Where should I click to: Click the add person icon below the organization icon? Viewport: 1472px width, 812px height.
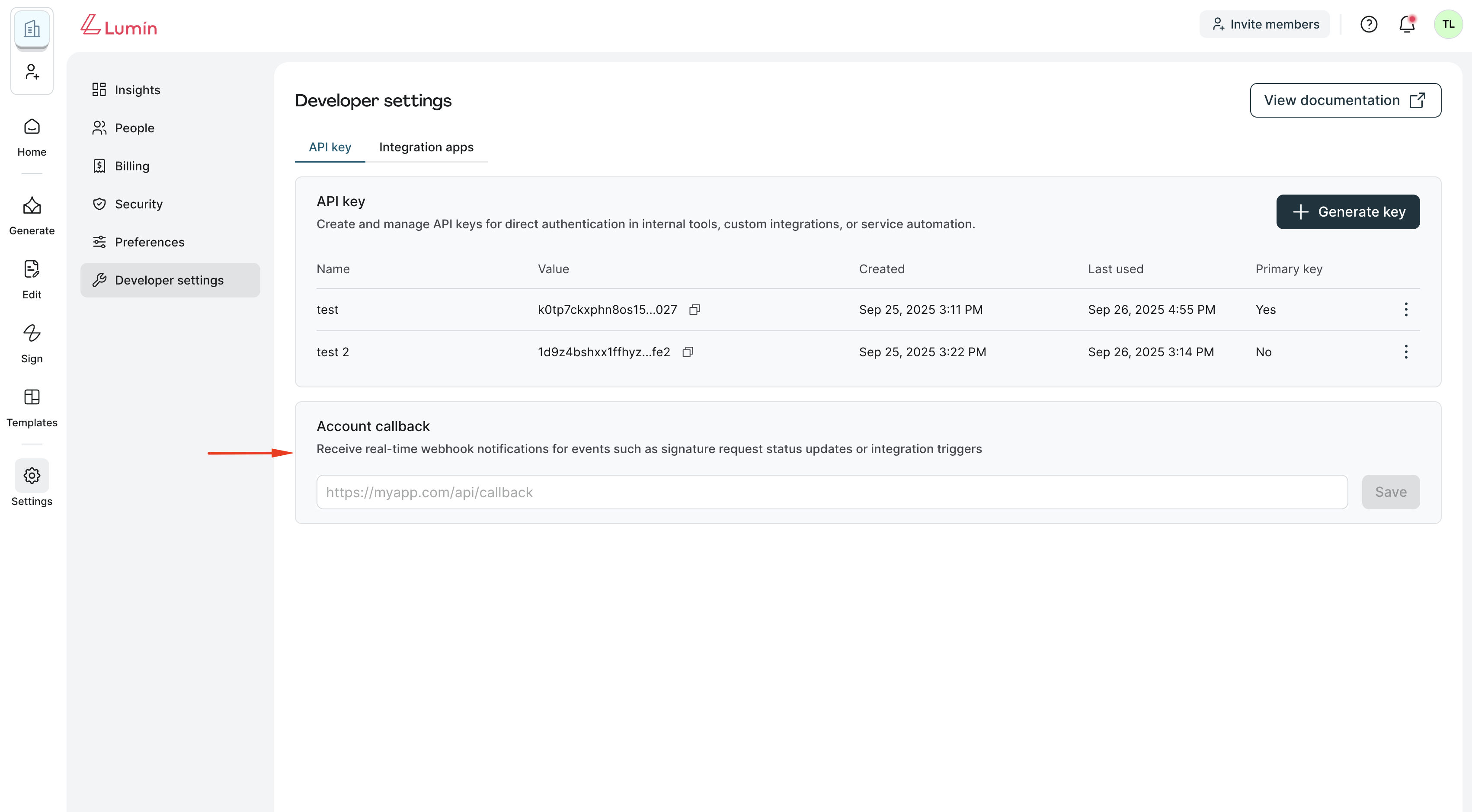[32, 72]
